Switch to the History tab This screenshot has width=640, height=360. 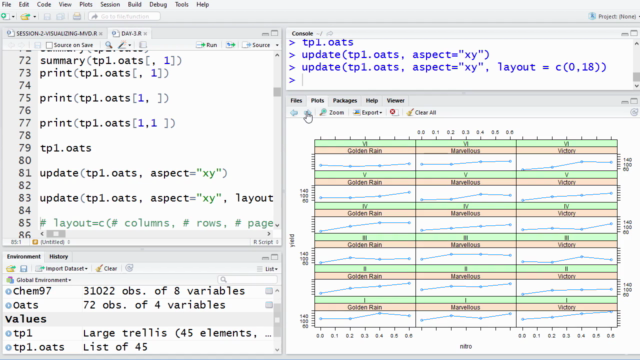(59, 256)
